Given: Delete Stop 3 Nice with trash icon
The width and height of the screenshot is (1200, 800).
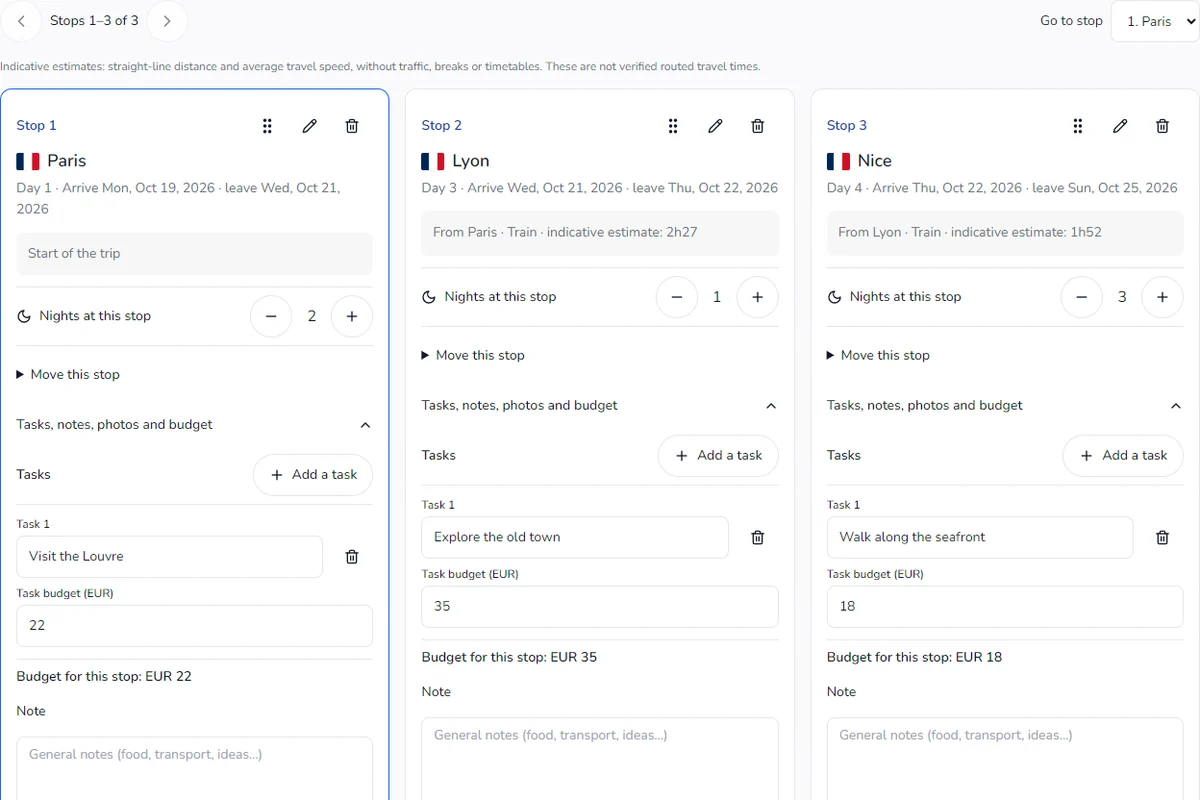Looking at the screenshot, I should (1162, 126).
